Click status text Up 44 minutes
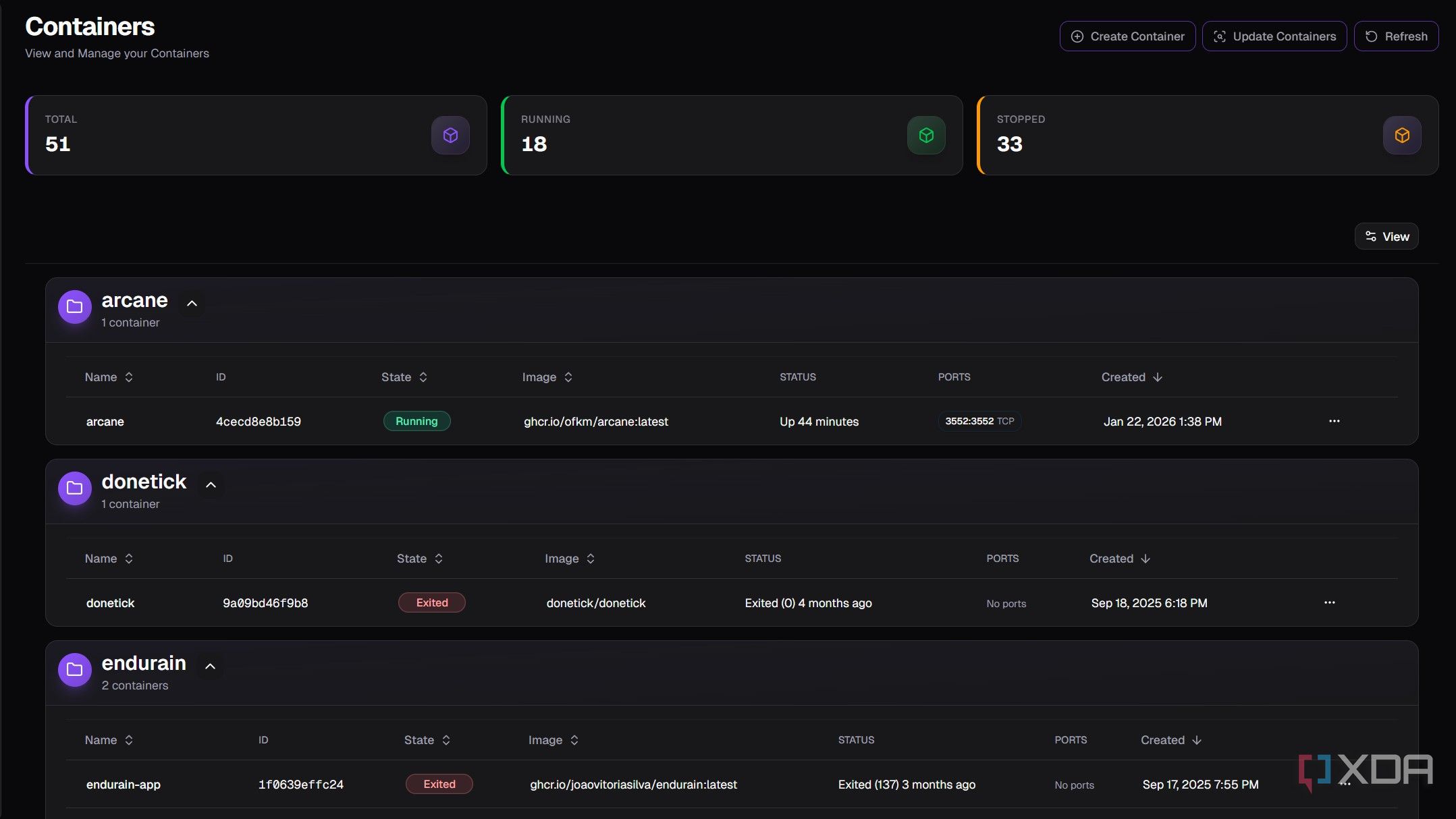 [x=819, y=422]
